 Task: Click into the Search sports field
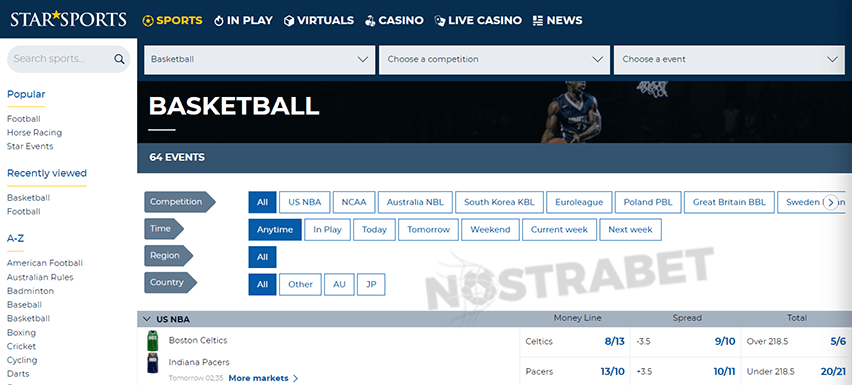tap(60, 59)
